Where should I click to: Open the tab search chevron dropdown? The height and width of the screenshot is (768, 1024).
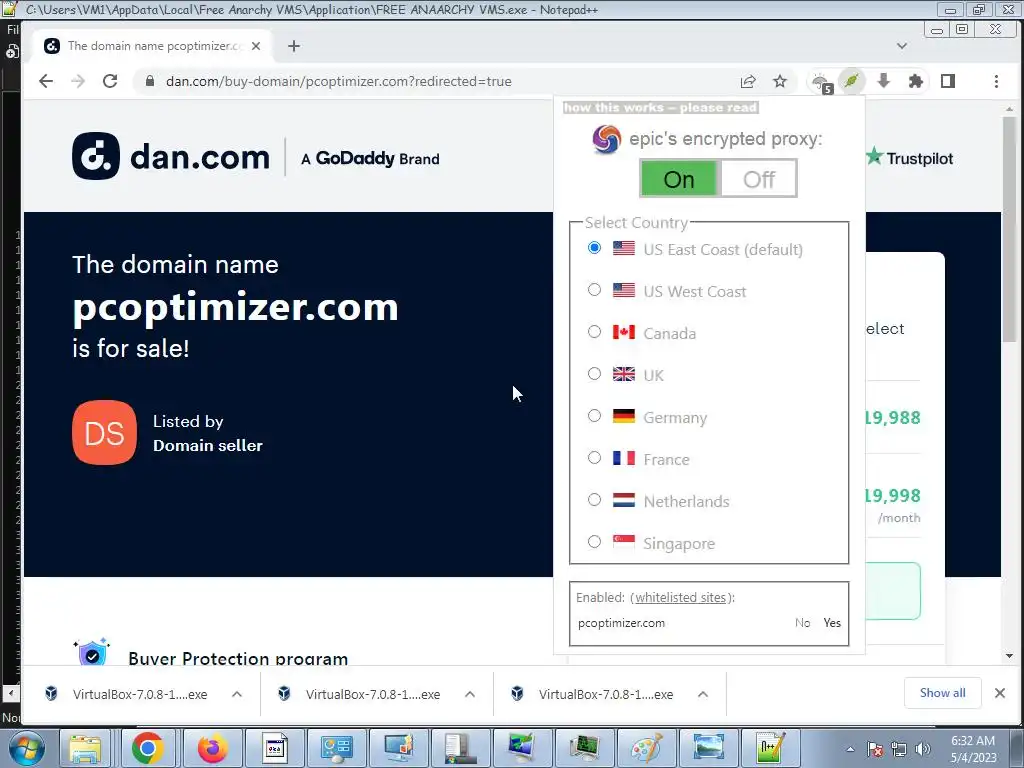(x=902, y=46)
